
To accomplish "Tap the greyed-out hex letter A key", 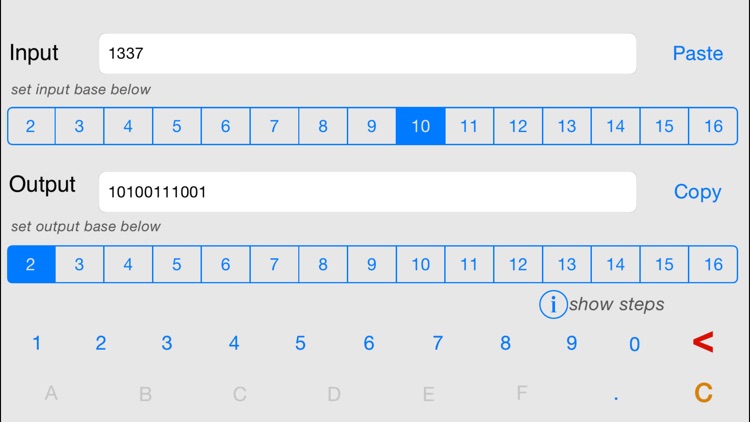I will (51, 393).
